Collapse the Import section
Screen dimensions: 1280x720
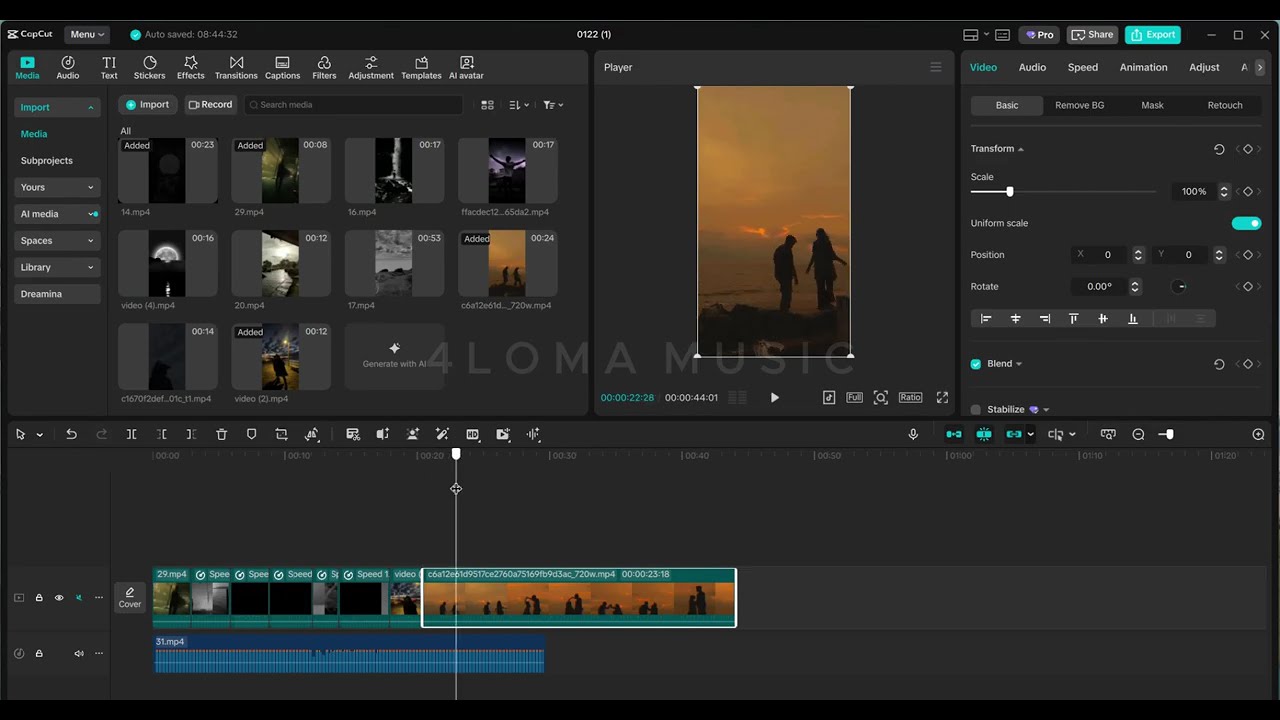tap(57, 107)
